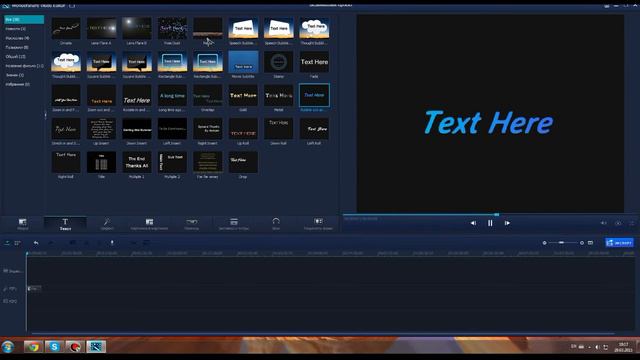Click the Movavi editor taskbar icon
This screenshot has width=640, height=360.
coord(96,347)
